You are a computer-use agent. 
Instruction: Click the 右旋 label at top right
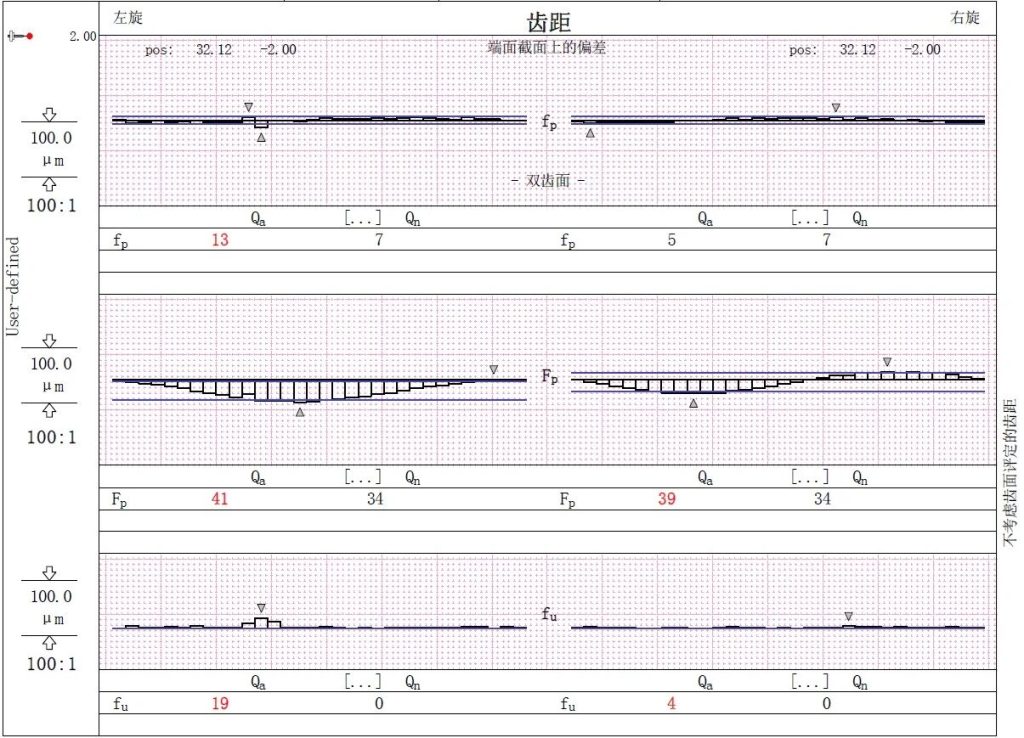coord(965,17)
